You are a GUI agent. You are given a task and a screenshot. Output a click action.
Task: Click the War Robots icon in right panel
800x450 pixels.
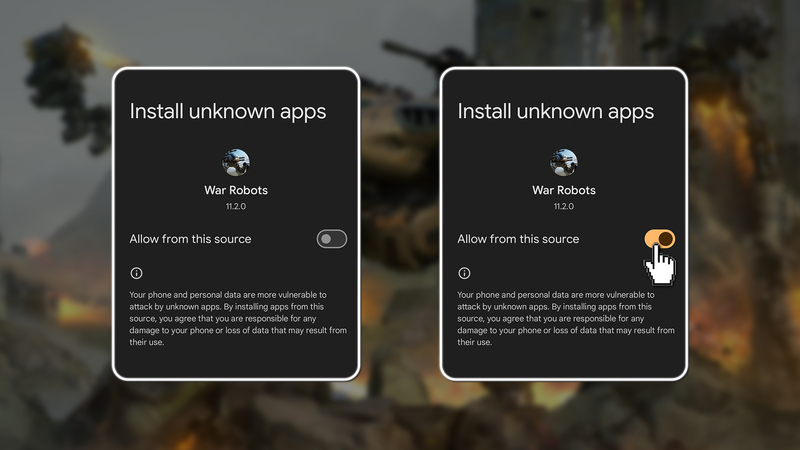(x=564, y=162)
